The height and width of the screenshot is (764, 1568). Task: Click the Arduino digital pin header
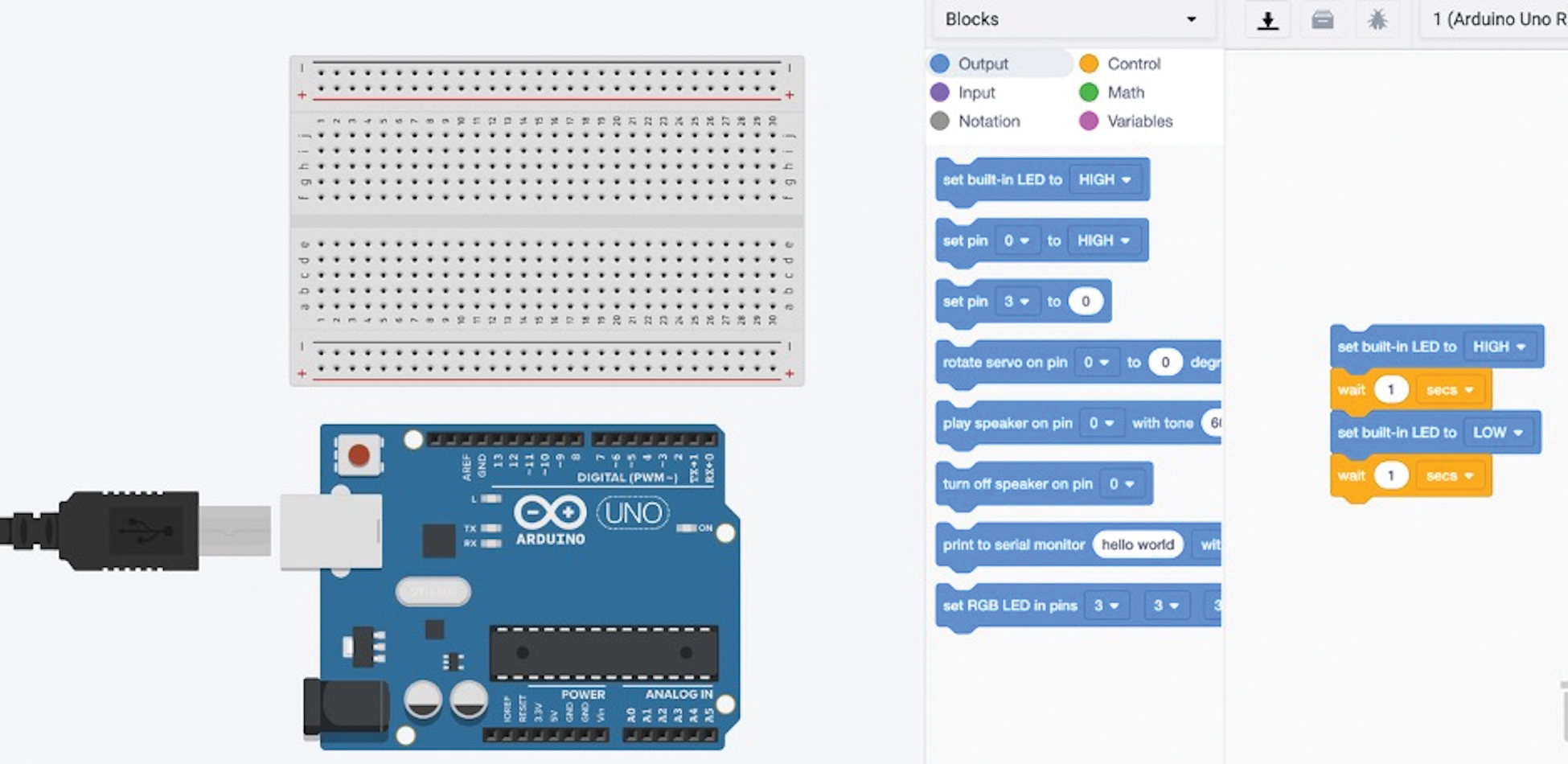tap(572, 439)
